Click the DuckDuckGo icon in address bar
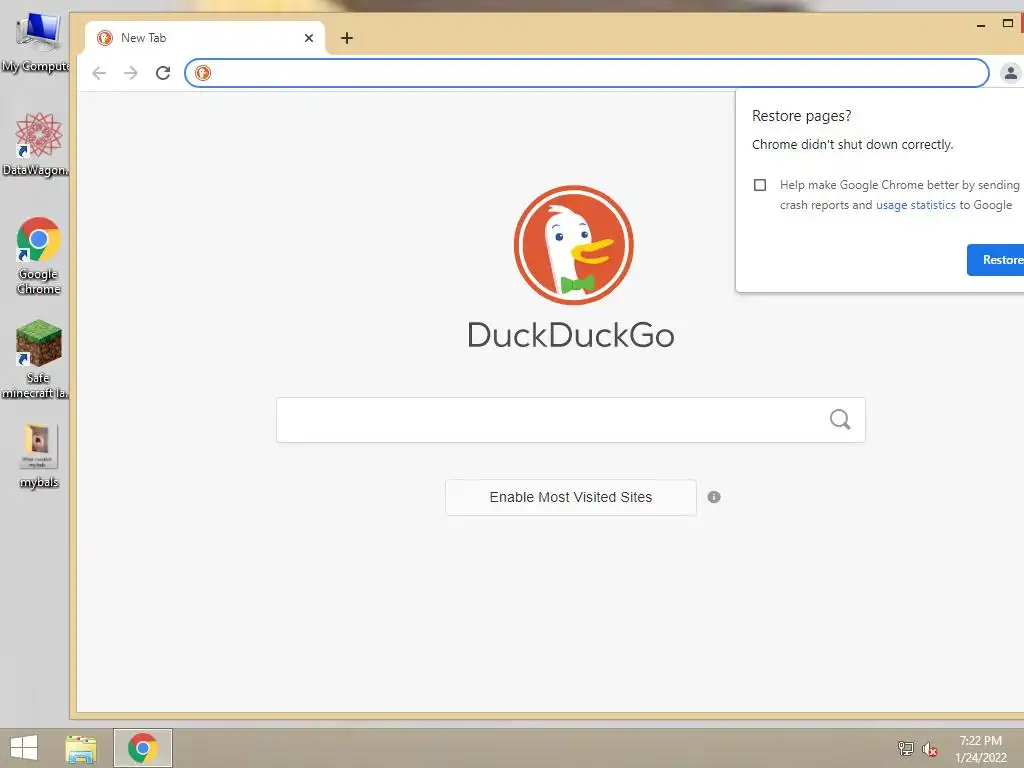Image resolution: width=1024 pixels, height=768 pixels. pyautogui.click(x=203, y=73)
